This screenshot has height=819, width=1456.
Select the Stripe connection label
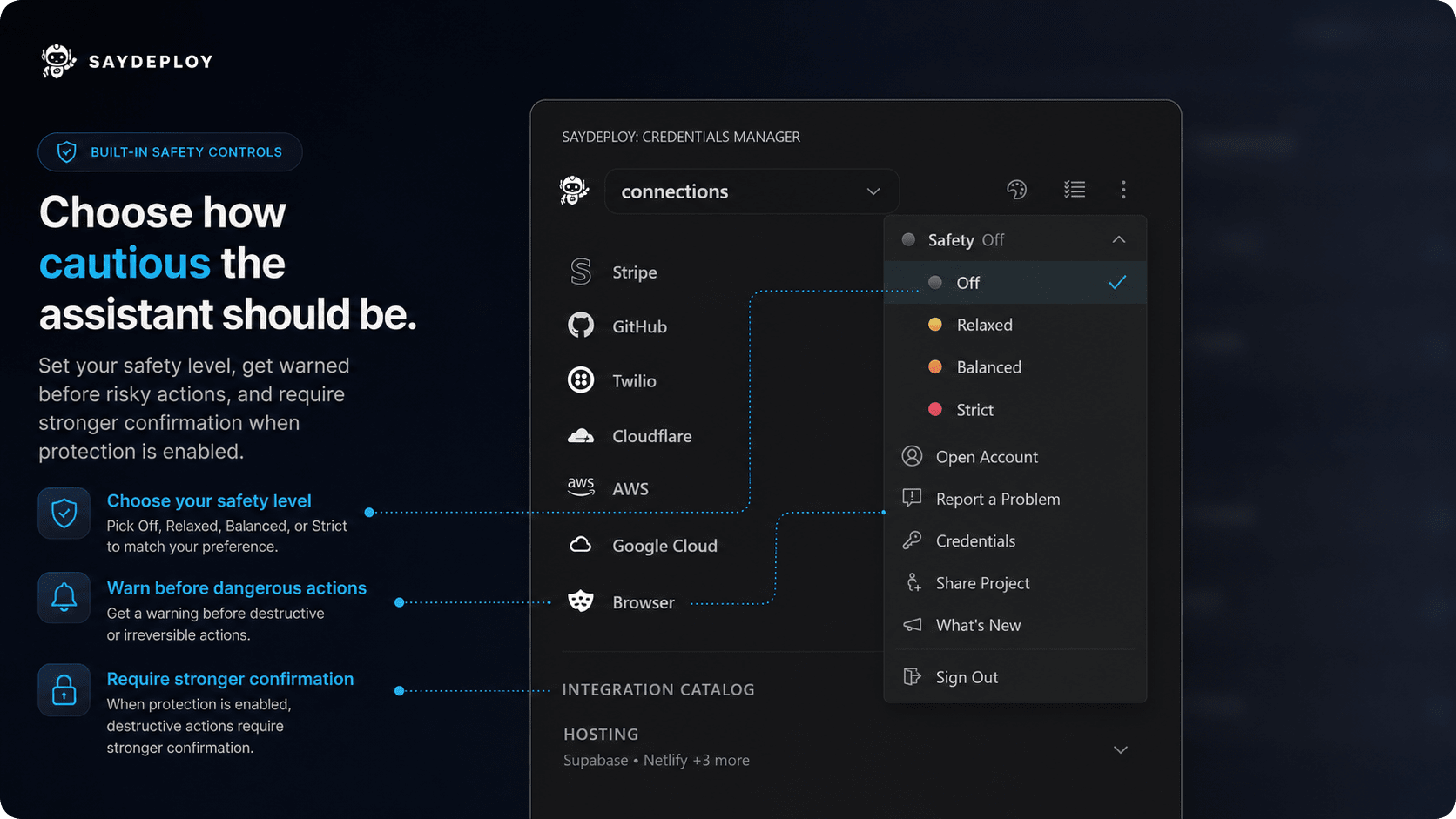pos(635,272)
